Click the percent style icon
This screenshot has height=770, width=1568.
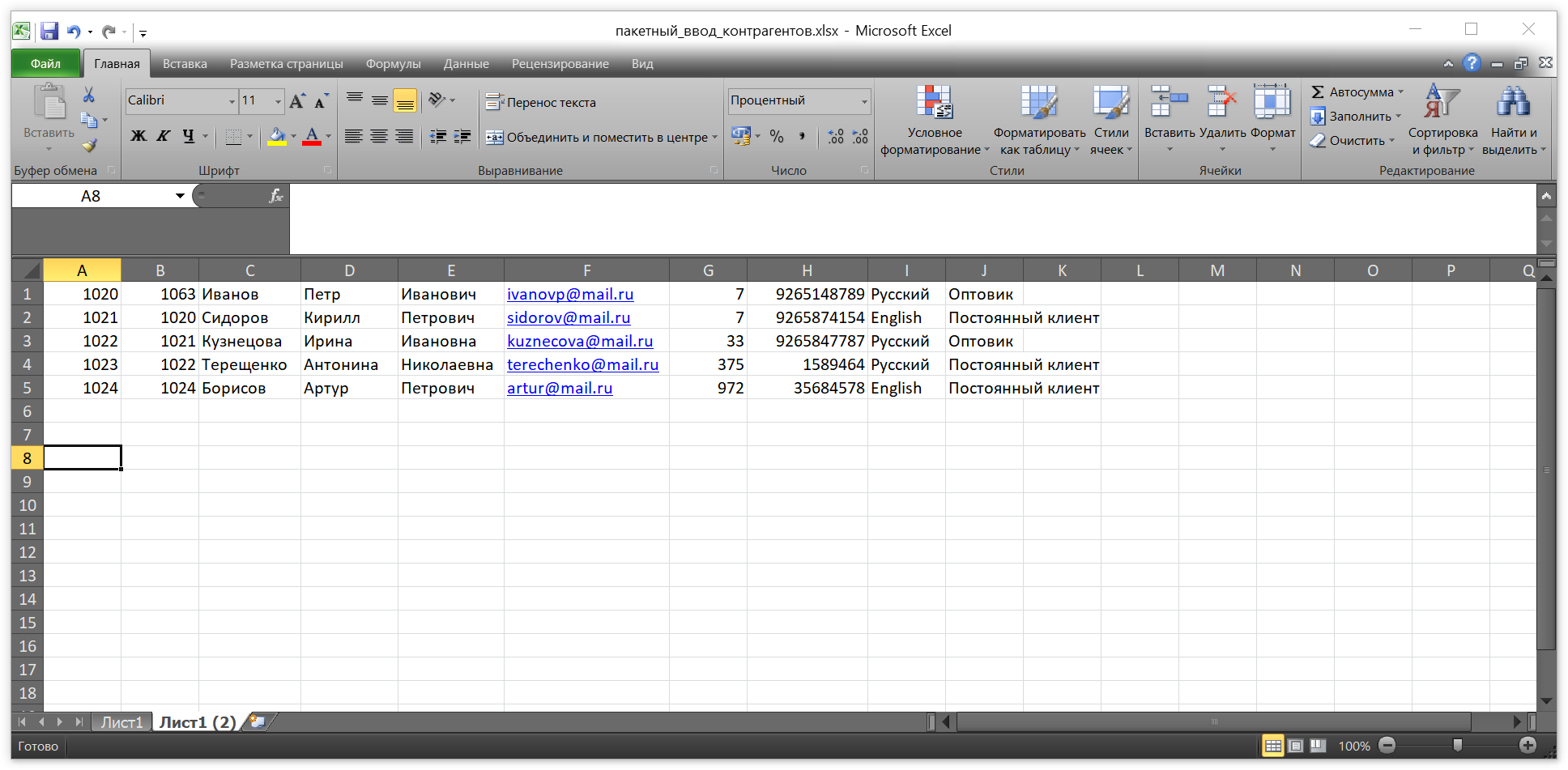coord(777,137)
